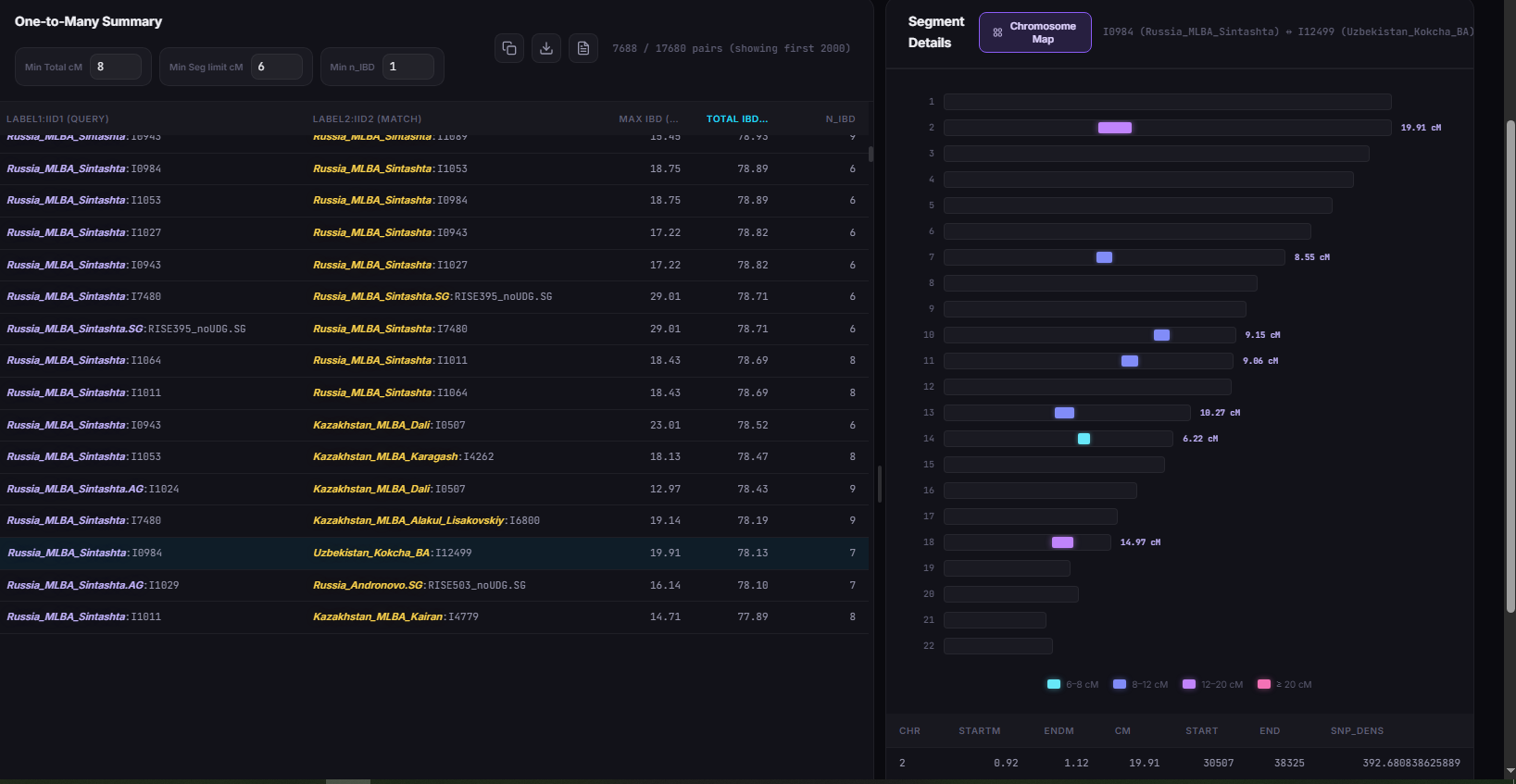This screenshot has height=784, width=1516.
Task: Sort by LABEL2:IID2 (MATCH) column header
Action: pyautogui.click(x=367, y=118)
